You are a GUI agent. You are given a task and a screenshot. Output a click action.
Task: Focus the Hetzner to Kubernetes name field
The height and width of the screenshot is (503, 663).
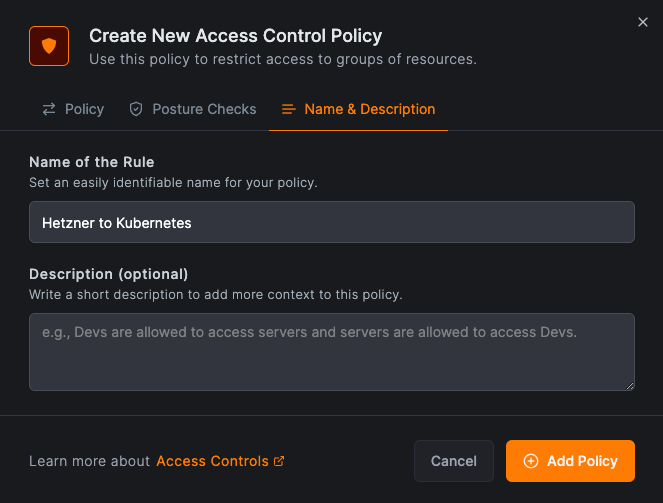click(x=331, y=222)
